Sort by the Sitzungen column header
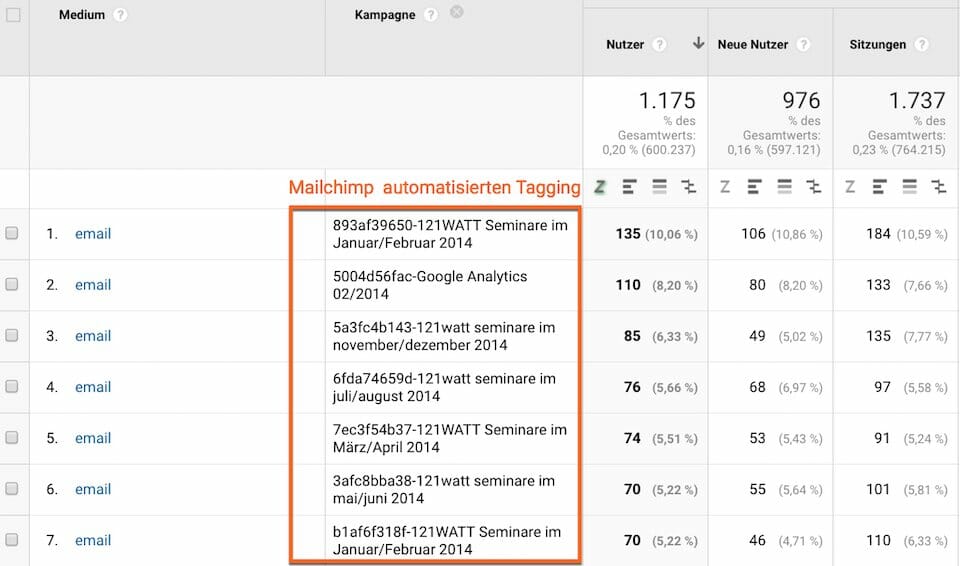This screenshot has width=960, height=566. (877, 44)
